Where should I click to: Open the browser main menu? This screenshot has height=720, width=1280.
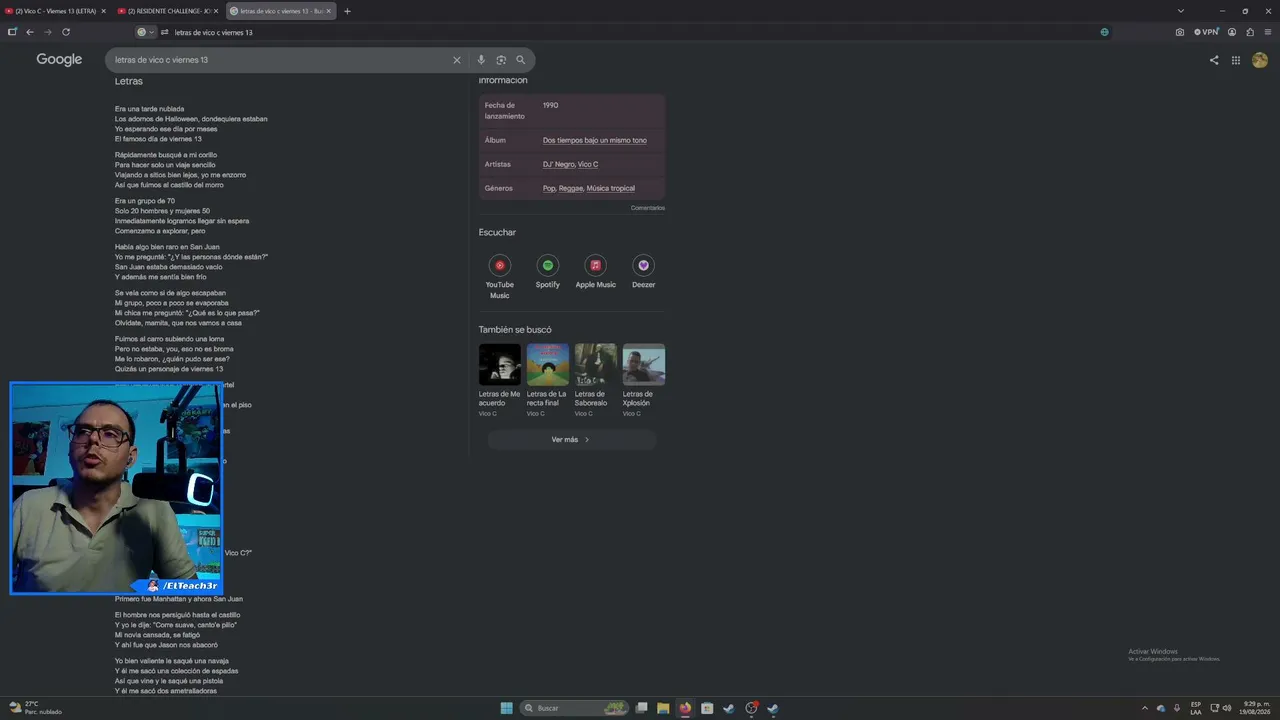pos(1268,32)
